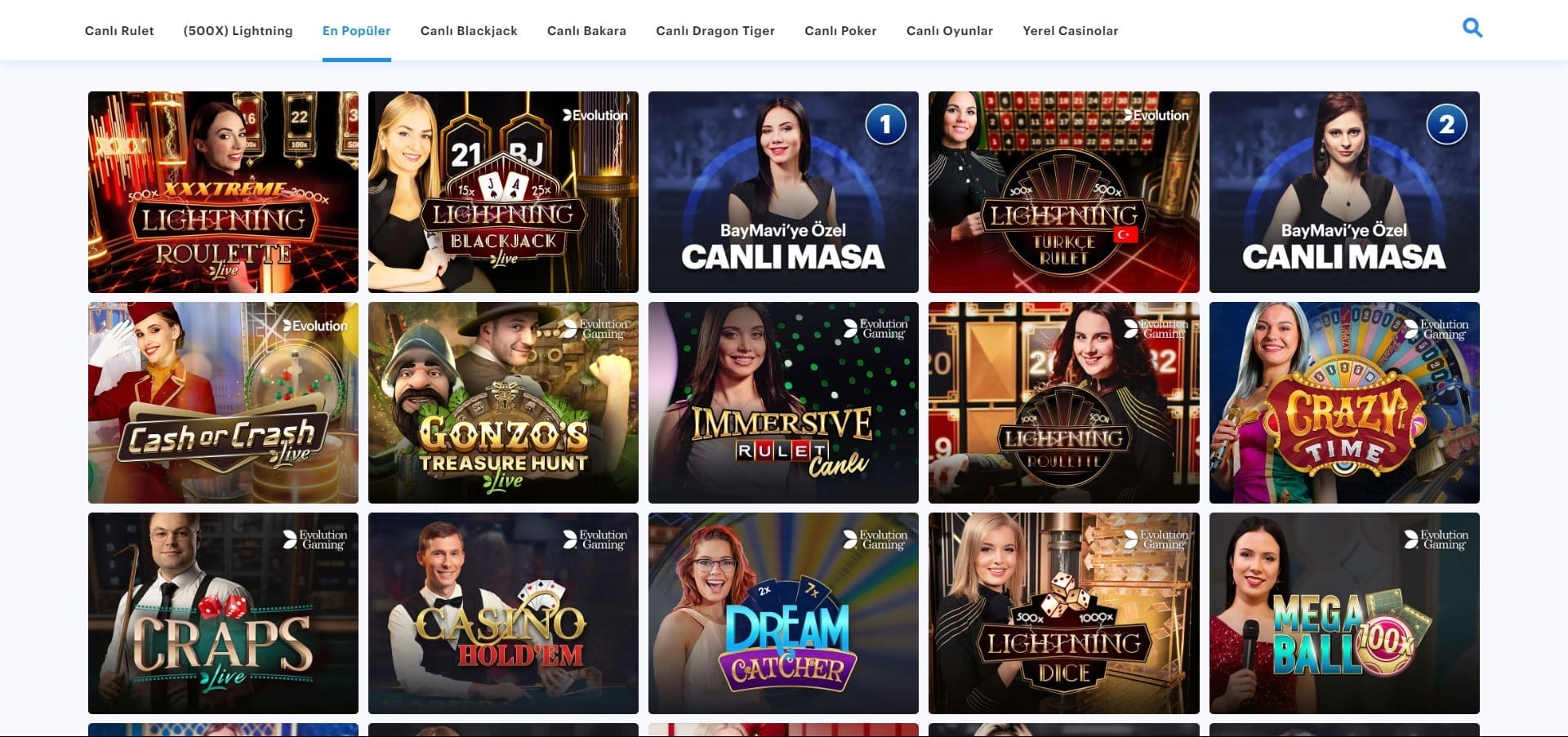Click Evolution Gaming logo on Mega Ball tile
The image size is (1568, 737).
point(1436,539)
